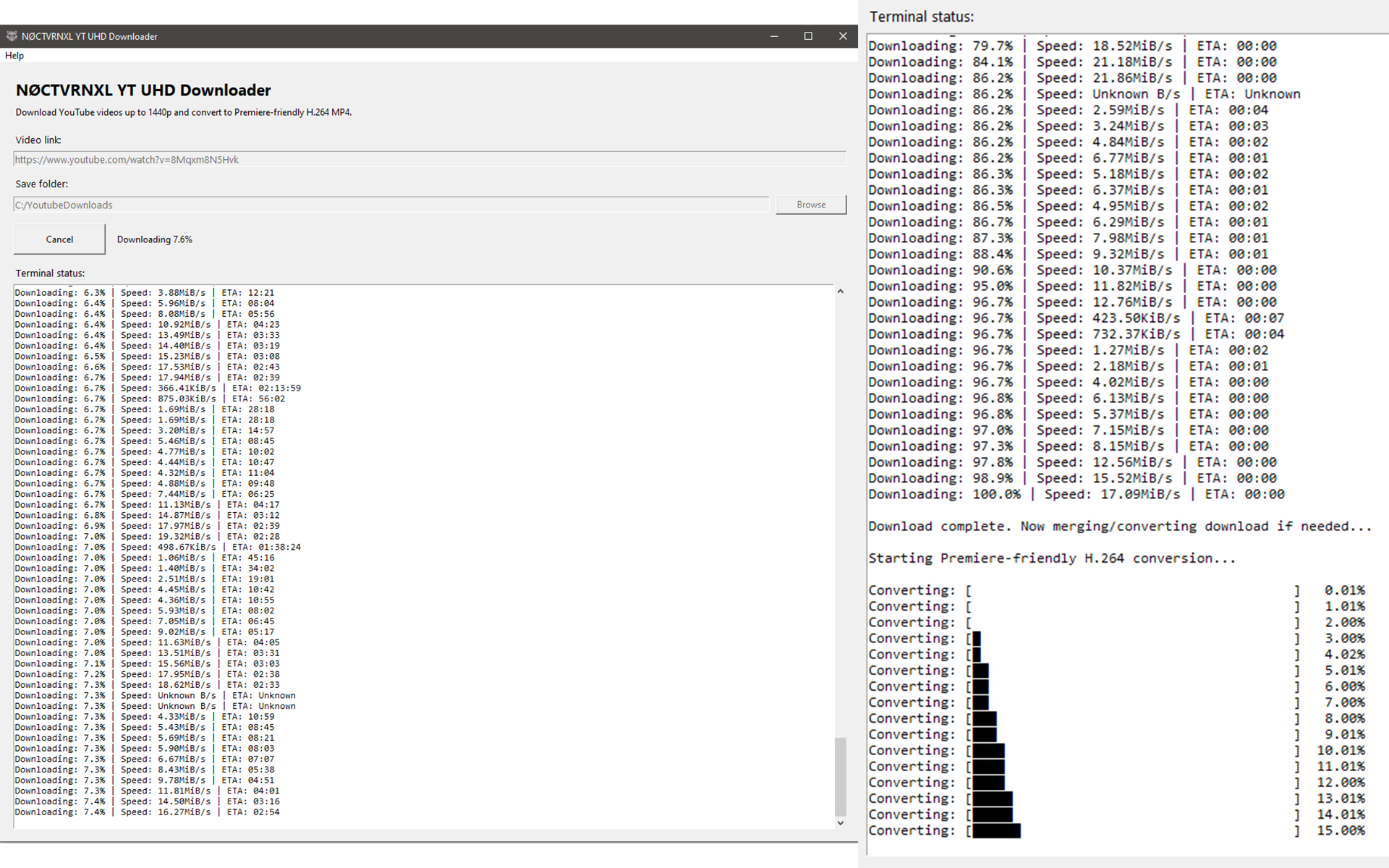Click 'Save folder:' label
Image resolution: width=1389 pixels, height=868 pixels.
[x=42, y=184]
